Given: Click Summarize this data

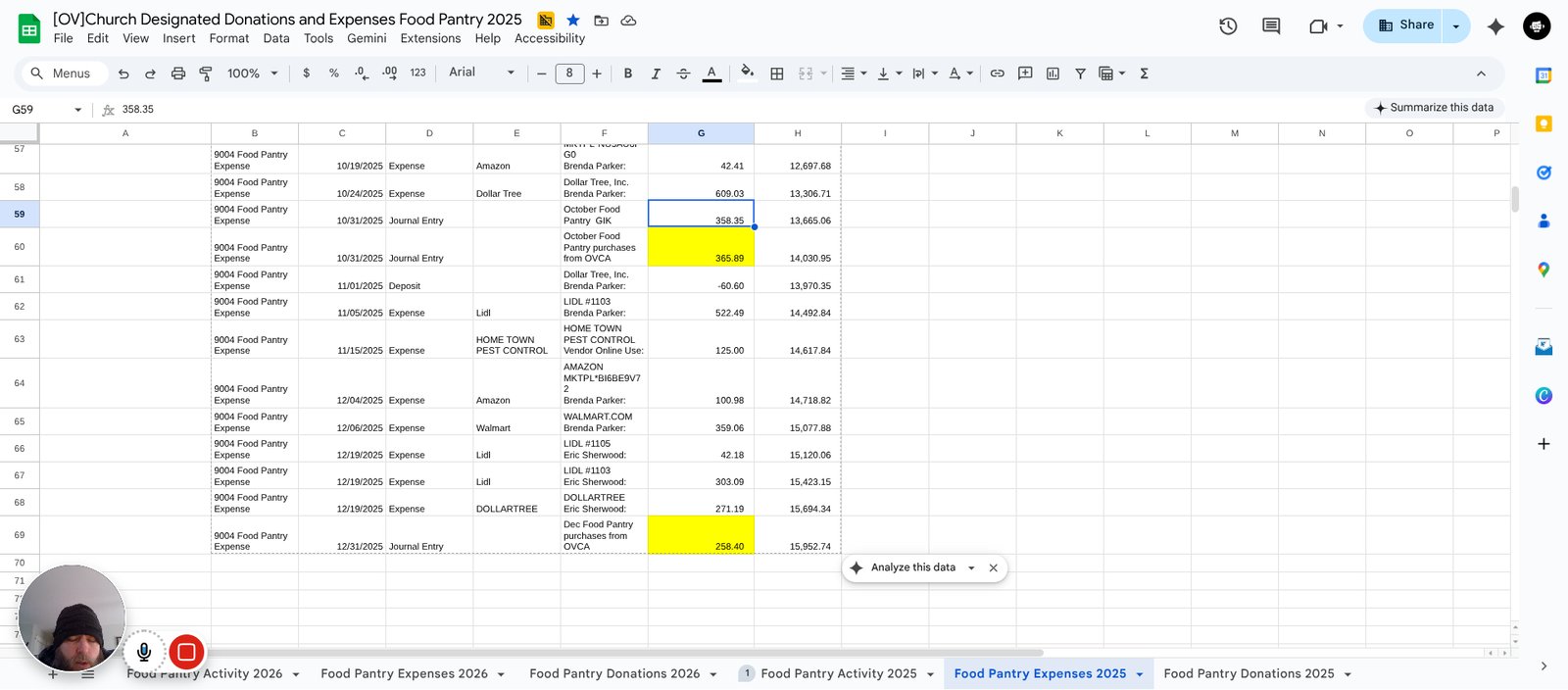Looking at the screenshot, I should tap(1435, 108).
